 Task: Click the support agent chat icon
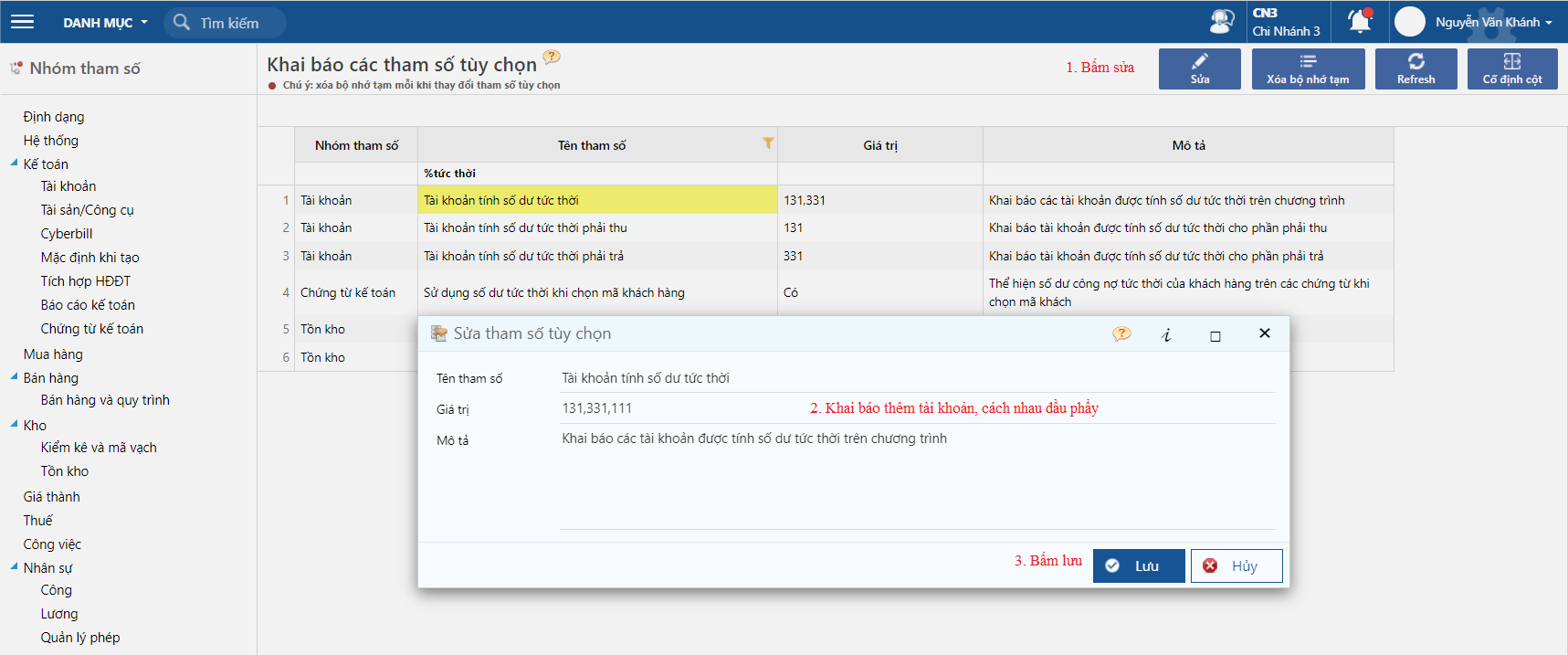click(1221, 22)
